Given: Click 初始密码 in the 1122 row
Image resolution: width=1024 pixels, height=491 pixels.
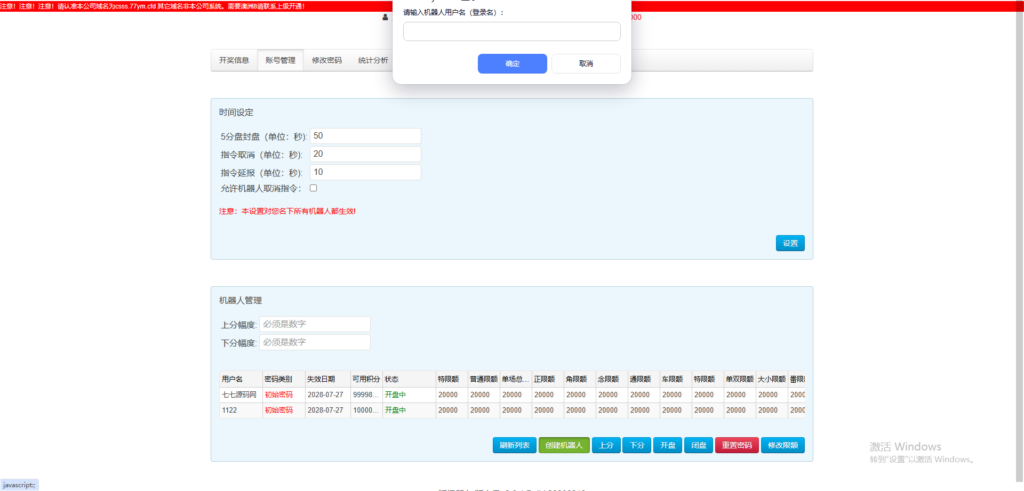Looking at the screenshot, I should tap(278, 410).
